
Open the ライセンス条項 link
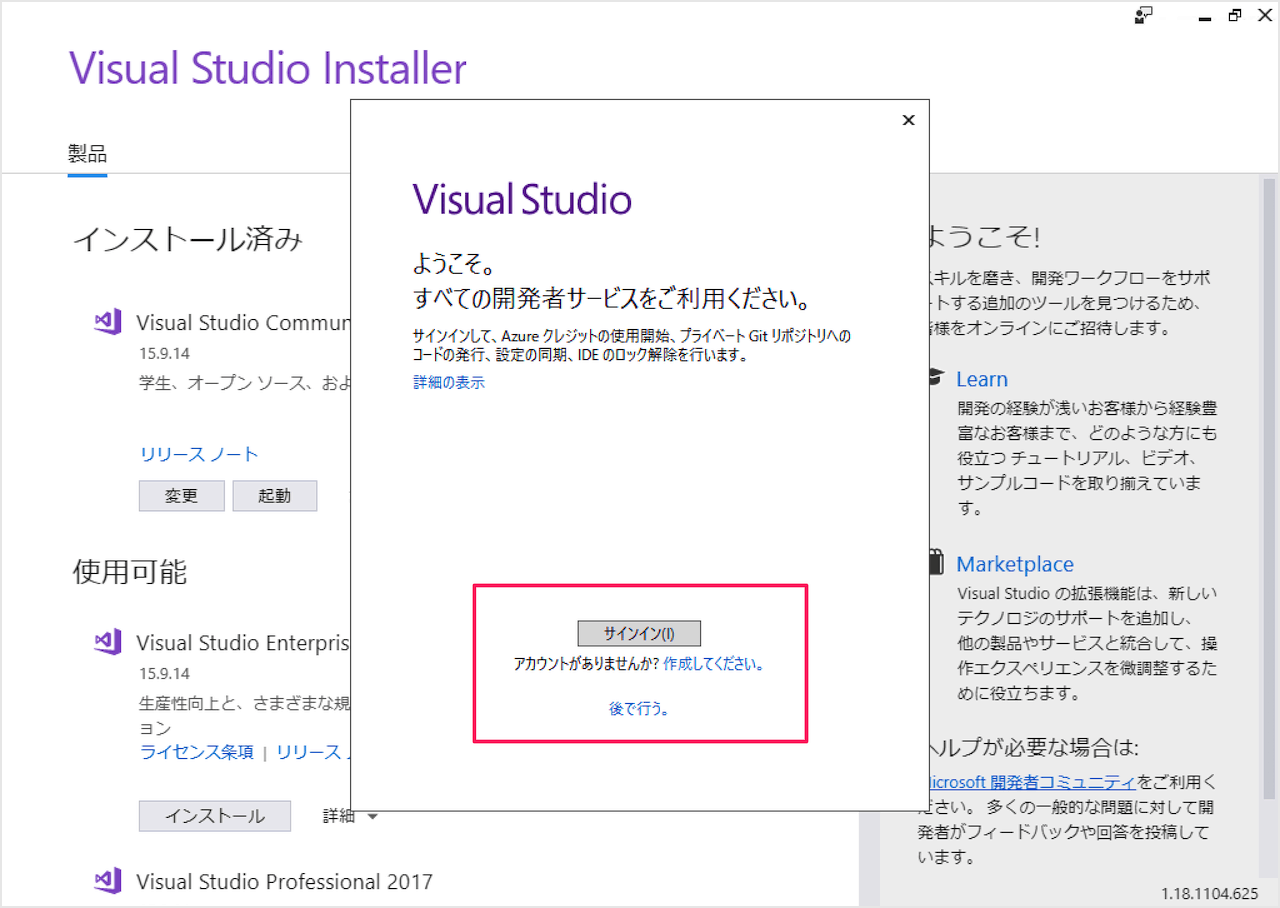[197, 752]
